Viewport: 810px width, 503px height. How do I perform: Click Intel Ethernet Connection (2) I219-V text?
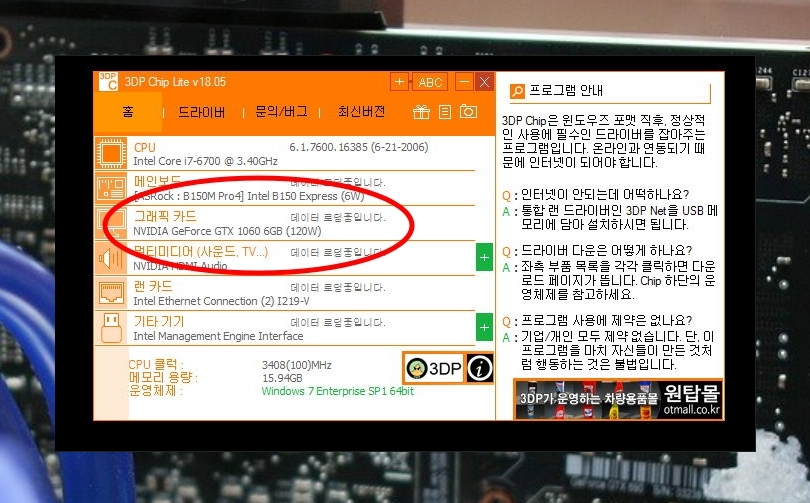point(221,301)
